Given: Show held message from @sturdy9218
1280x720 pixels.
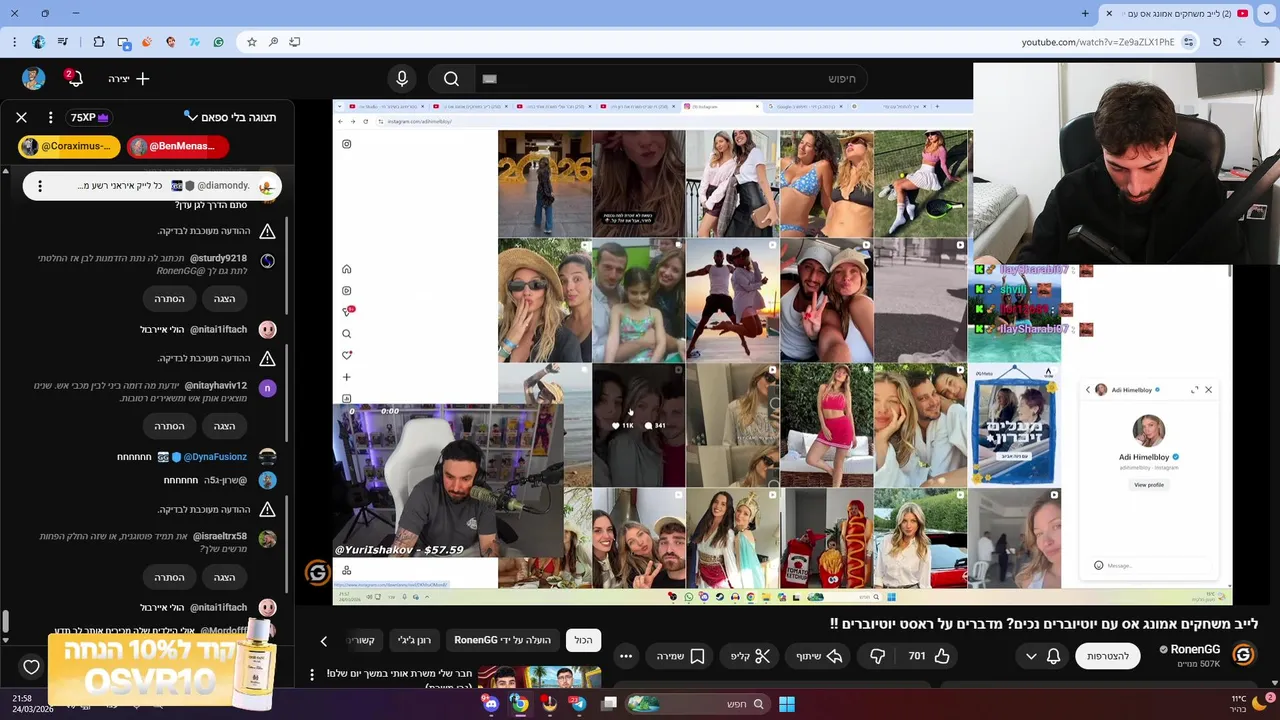Looking at the screenshot, I should click(x=224, y=298).
